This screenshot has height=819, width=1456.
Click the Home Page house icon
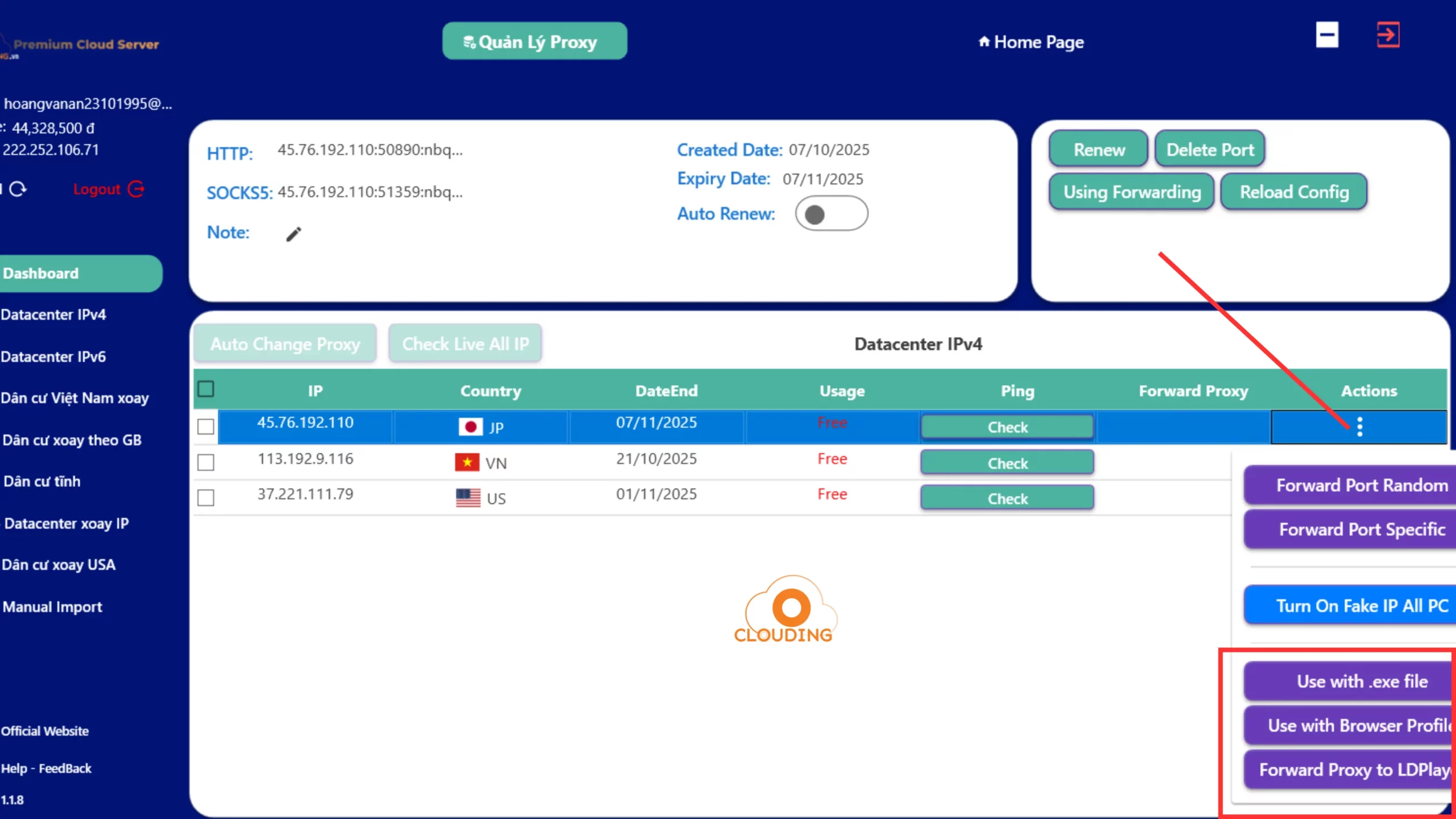[984, 42]
